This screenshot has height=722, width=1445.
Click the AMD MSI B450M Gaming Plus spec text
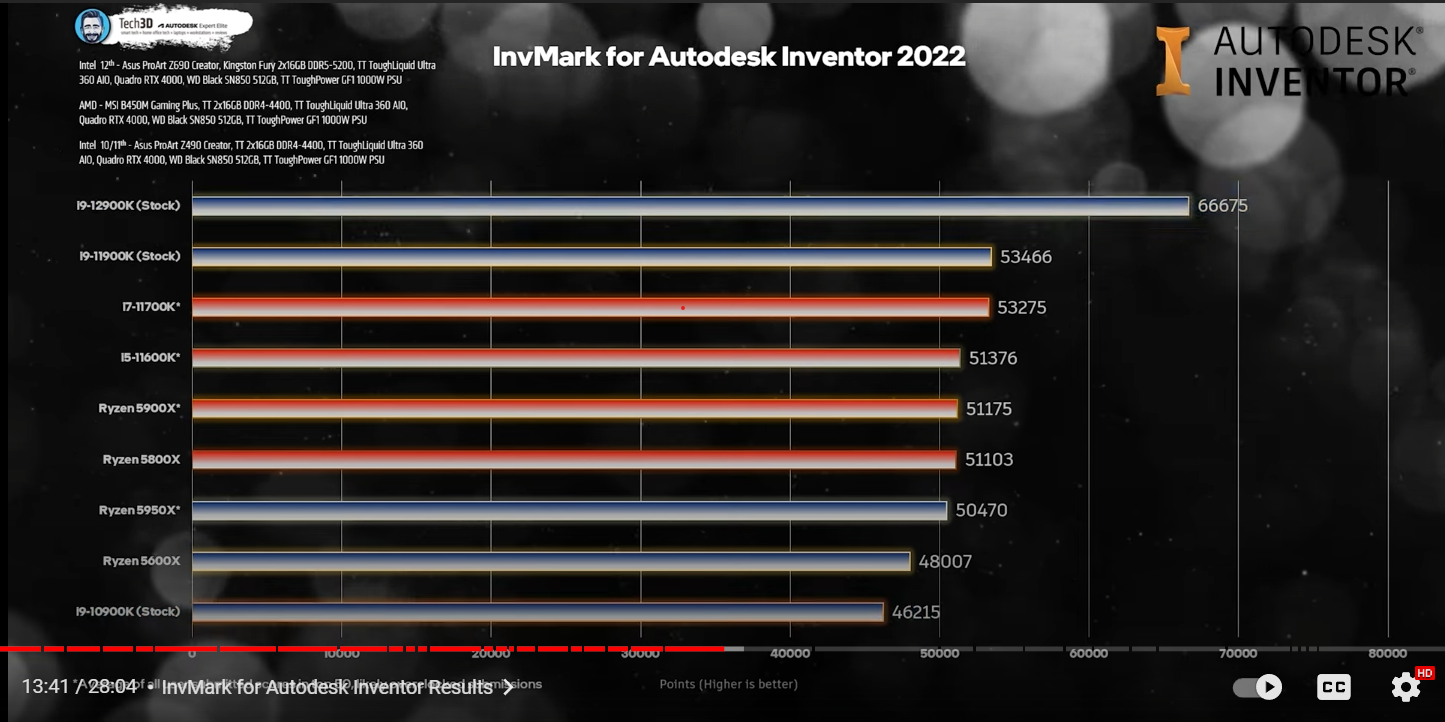pyautogui.click(x=243, y=112)
